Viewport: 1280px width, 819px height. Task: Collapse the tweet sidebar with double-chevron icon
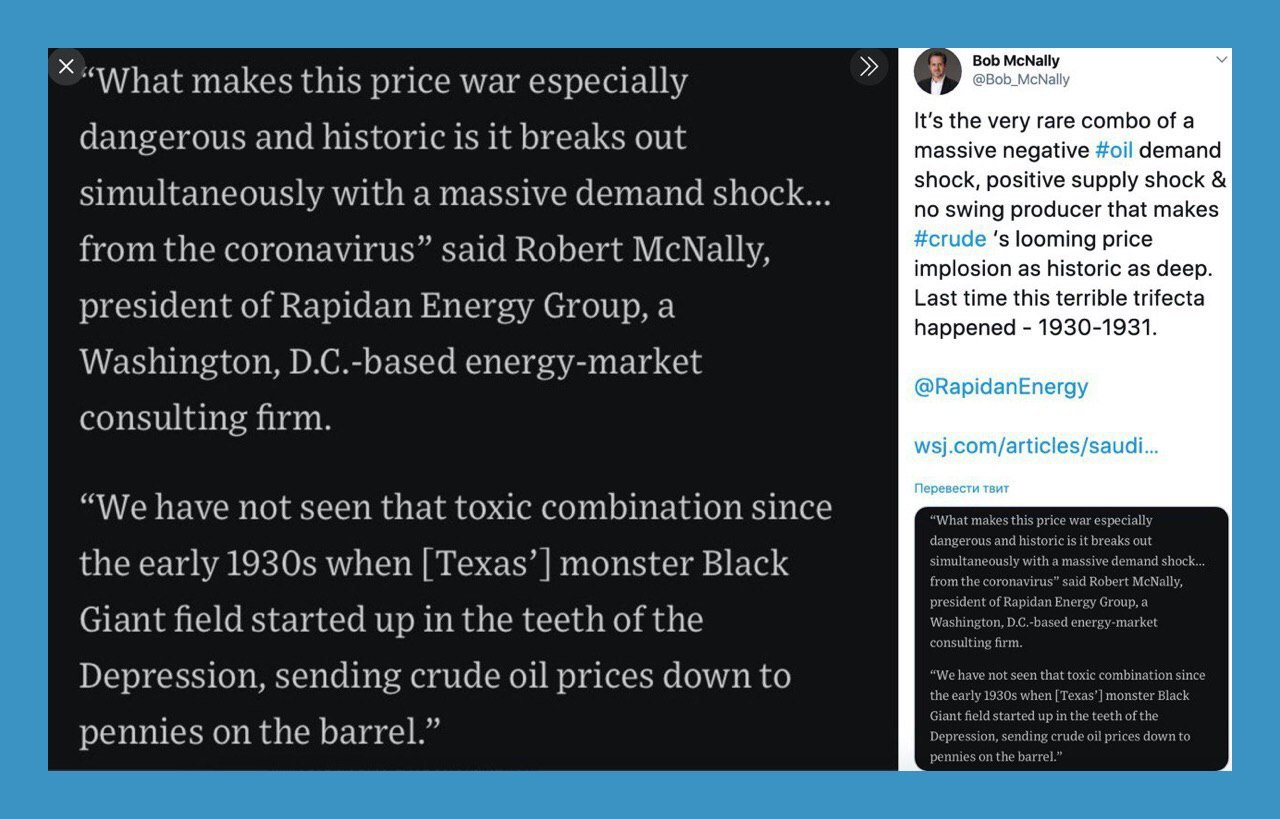tap(868, 66)
